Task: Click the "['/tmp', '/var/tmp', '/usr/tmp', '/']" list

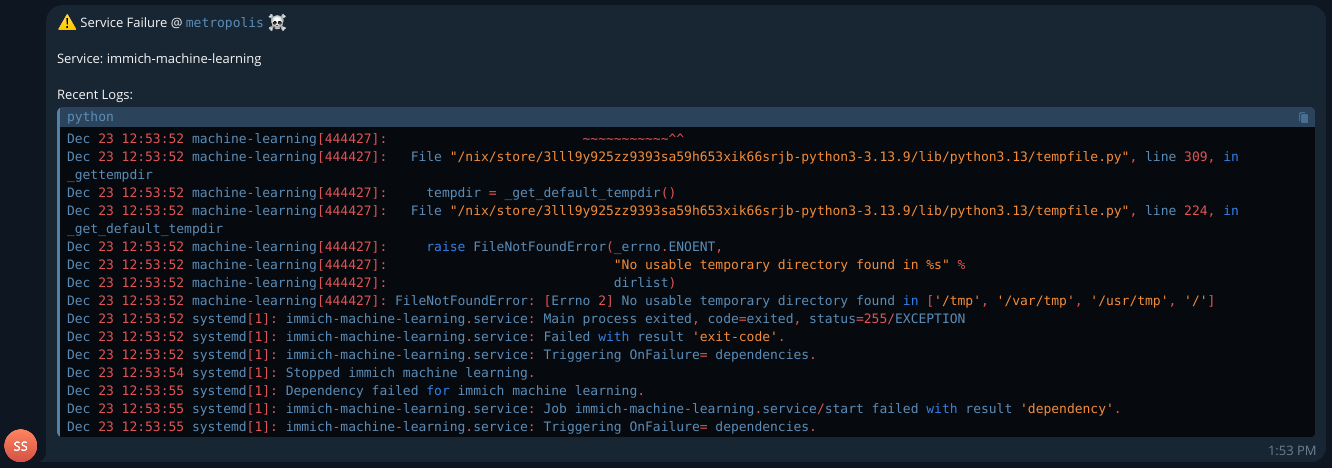Action: [x=1070, y=301]
